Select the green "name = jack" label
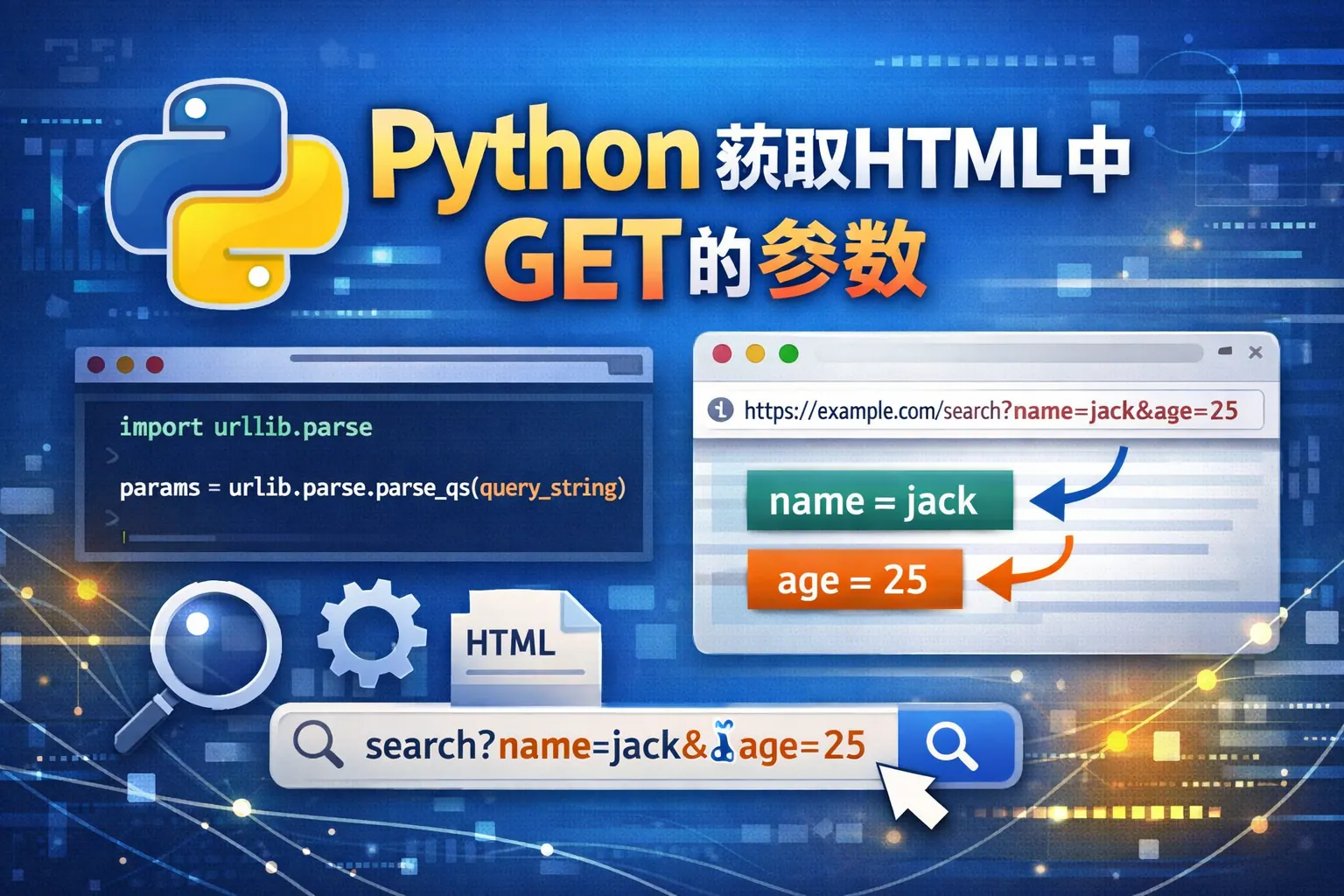Viewport: 1344px width, 896px height. [x=878, y=501]
